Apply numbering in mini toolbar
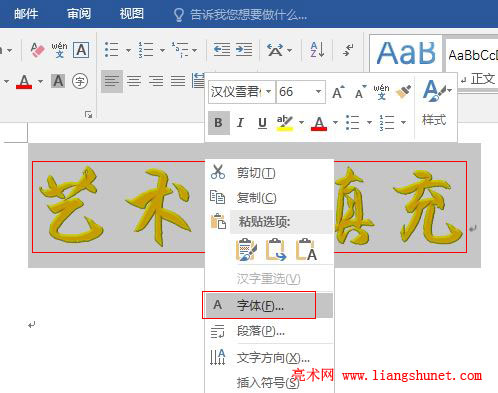Screen dimensions: 498x393 [387, 123]
